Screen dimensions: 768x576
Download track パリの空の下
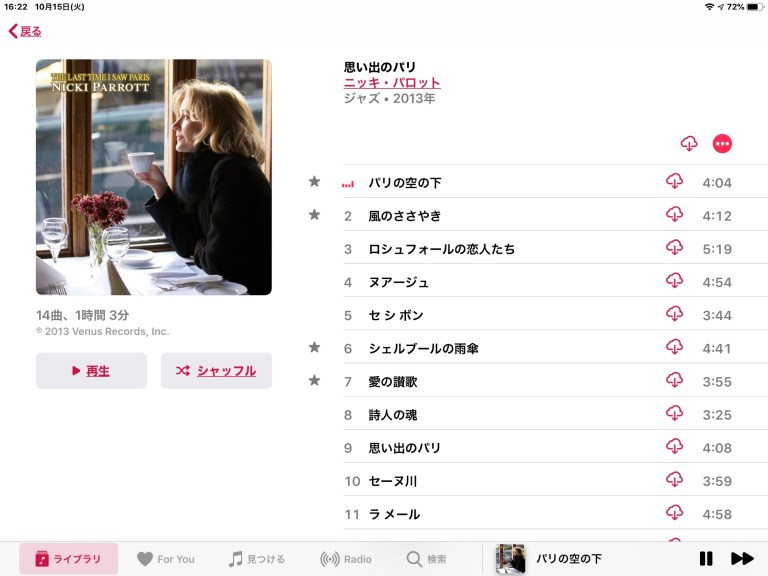coord(674,181)
